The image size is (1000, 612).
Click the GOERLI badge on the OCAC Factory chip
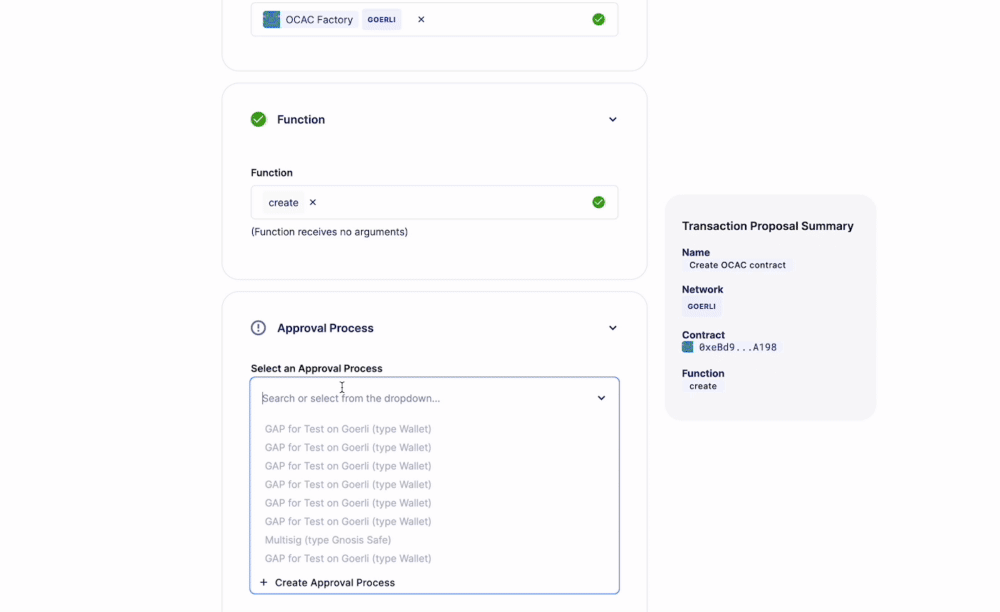pyautogui.click(x=381, y=18)
